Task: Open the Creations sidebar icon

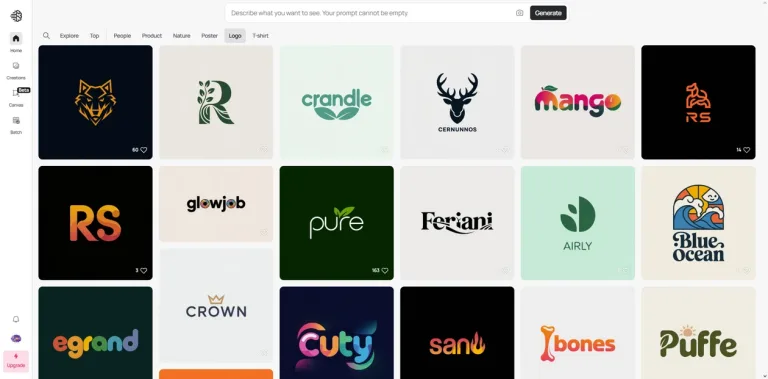Action: 16,66
